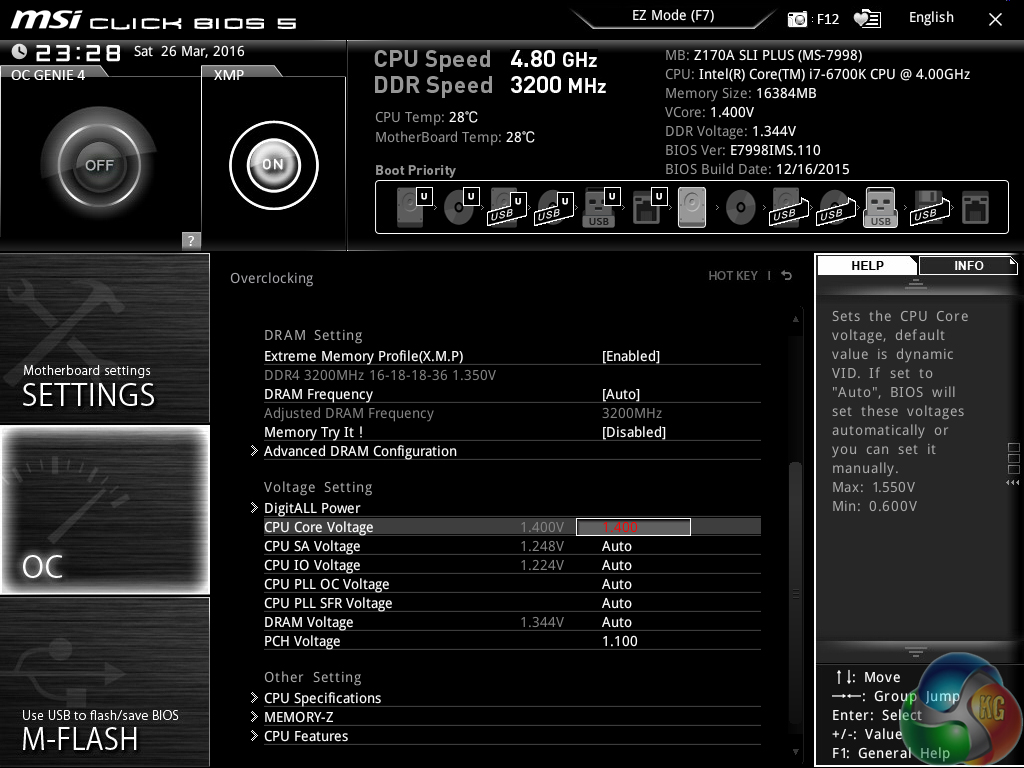Take a screenshot with the camera F12 icon
The image size is (1024, 768).
pyautogui.click(x=797, y=19)
